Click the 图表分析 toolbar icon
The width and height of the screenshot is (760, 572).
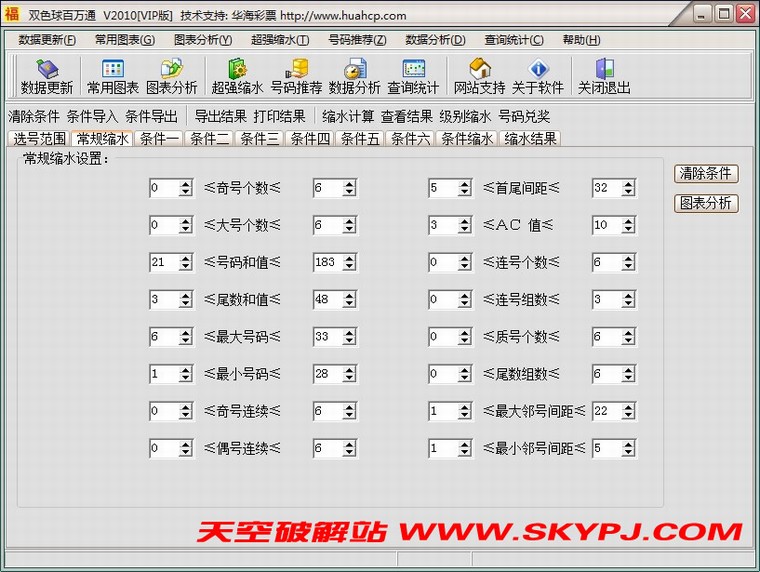171,75
